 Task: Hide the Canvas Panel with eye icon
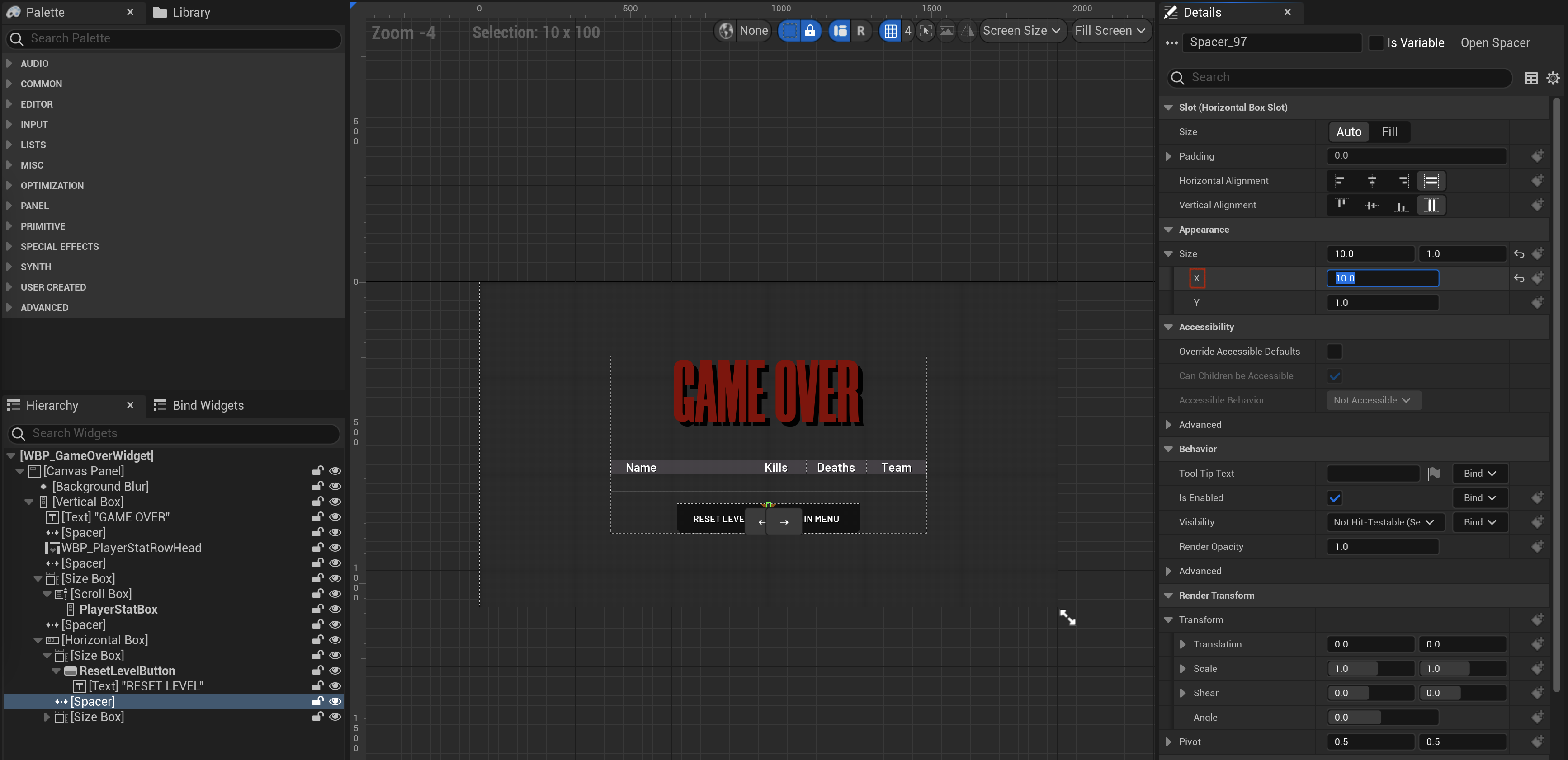[x=335, y=471]
